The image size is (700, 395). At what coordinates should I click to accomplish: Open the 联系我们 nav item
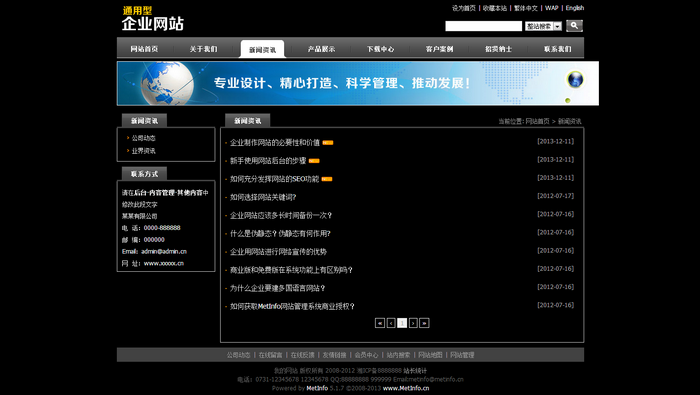(558, 49)
